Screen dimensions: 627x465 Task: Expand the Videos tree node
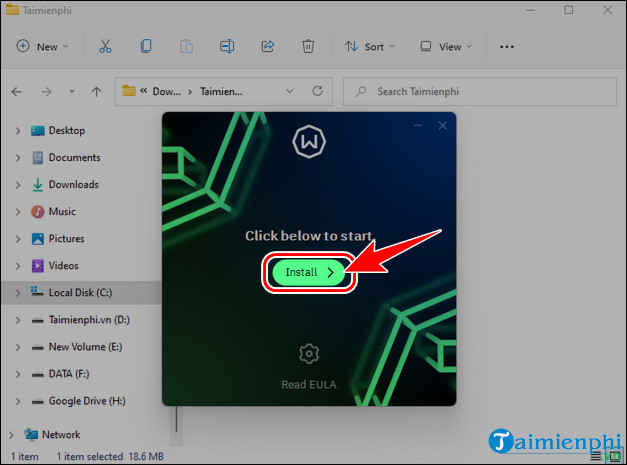click(18, 266)
